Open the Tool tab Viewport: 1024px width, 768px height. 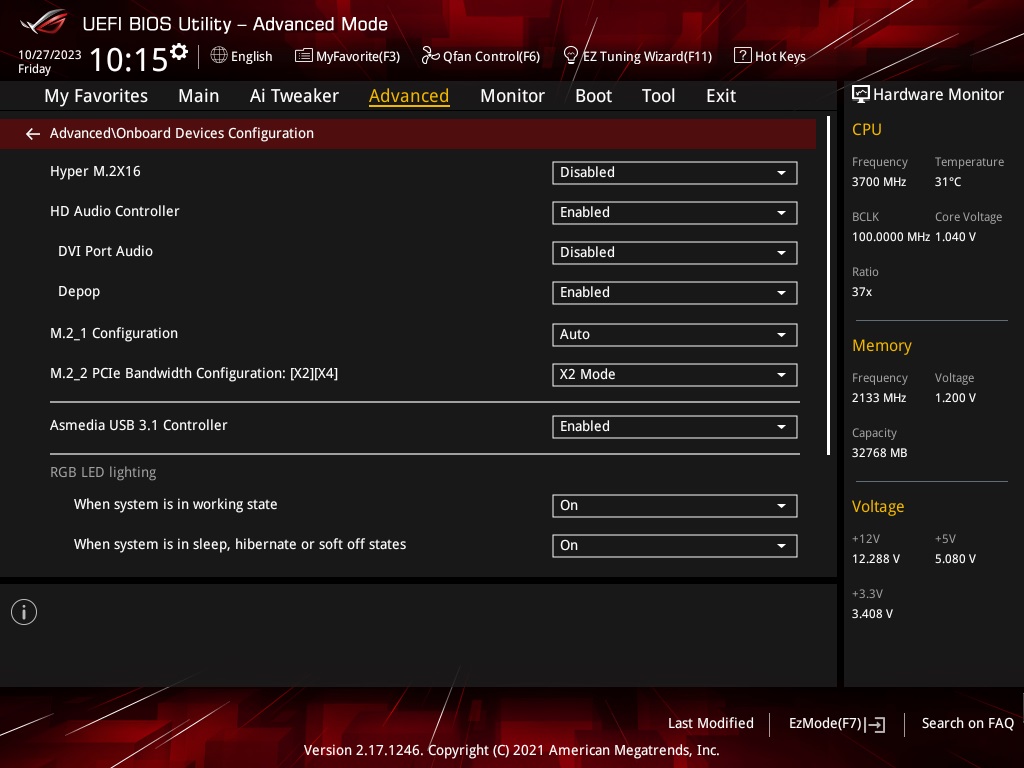658,96
